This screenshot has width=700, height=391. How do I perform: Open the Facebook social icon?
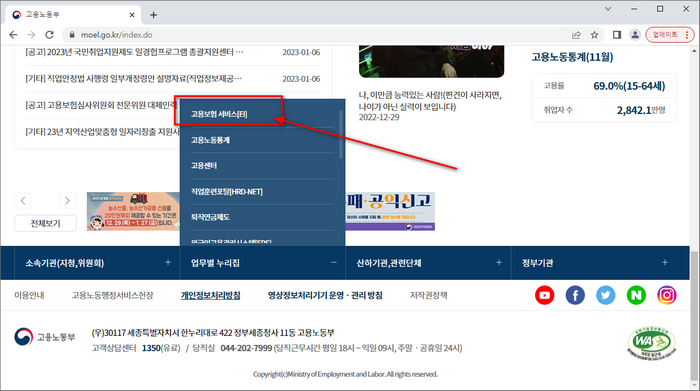[575, 295]
